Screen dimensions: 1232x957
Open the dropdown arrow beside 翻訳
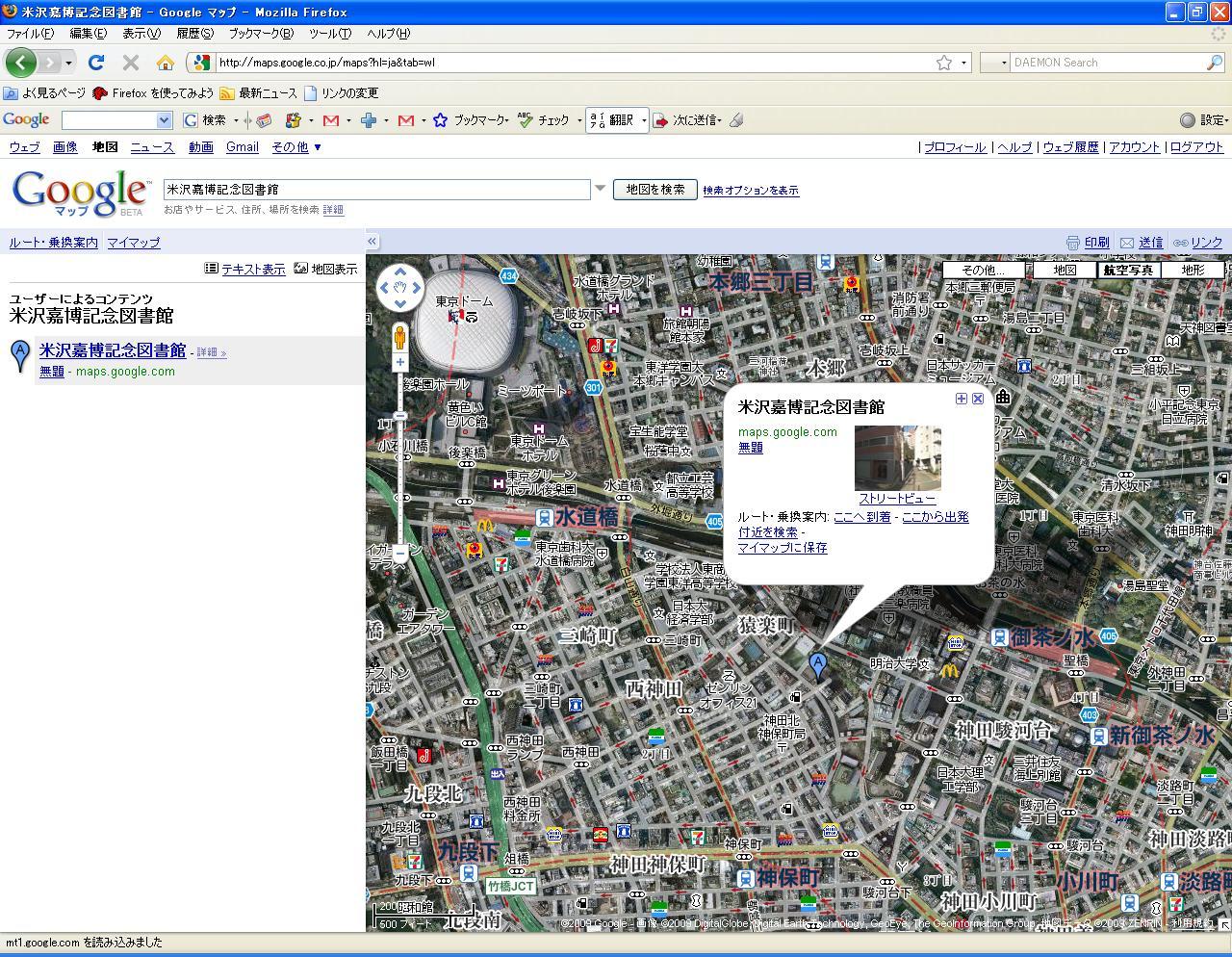pyautogui.click(x=644, y=120)
